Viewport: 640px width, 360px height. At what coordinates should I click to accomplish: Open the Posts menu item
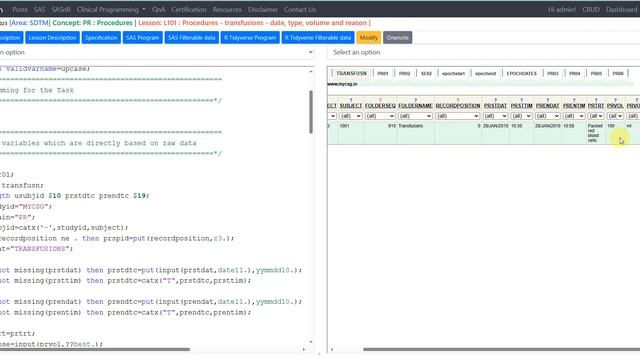coord(20,9)
